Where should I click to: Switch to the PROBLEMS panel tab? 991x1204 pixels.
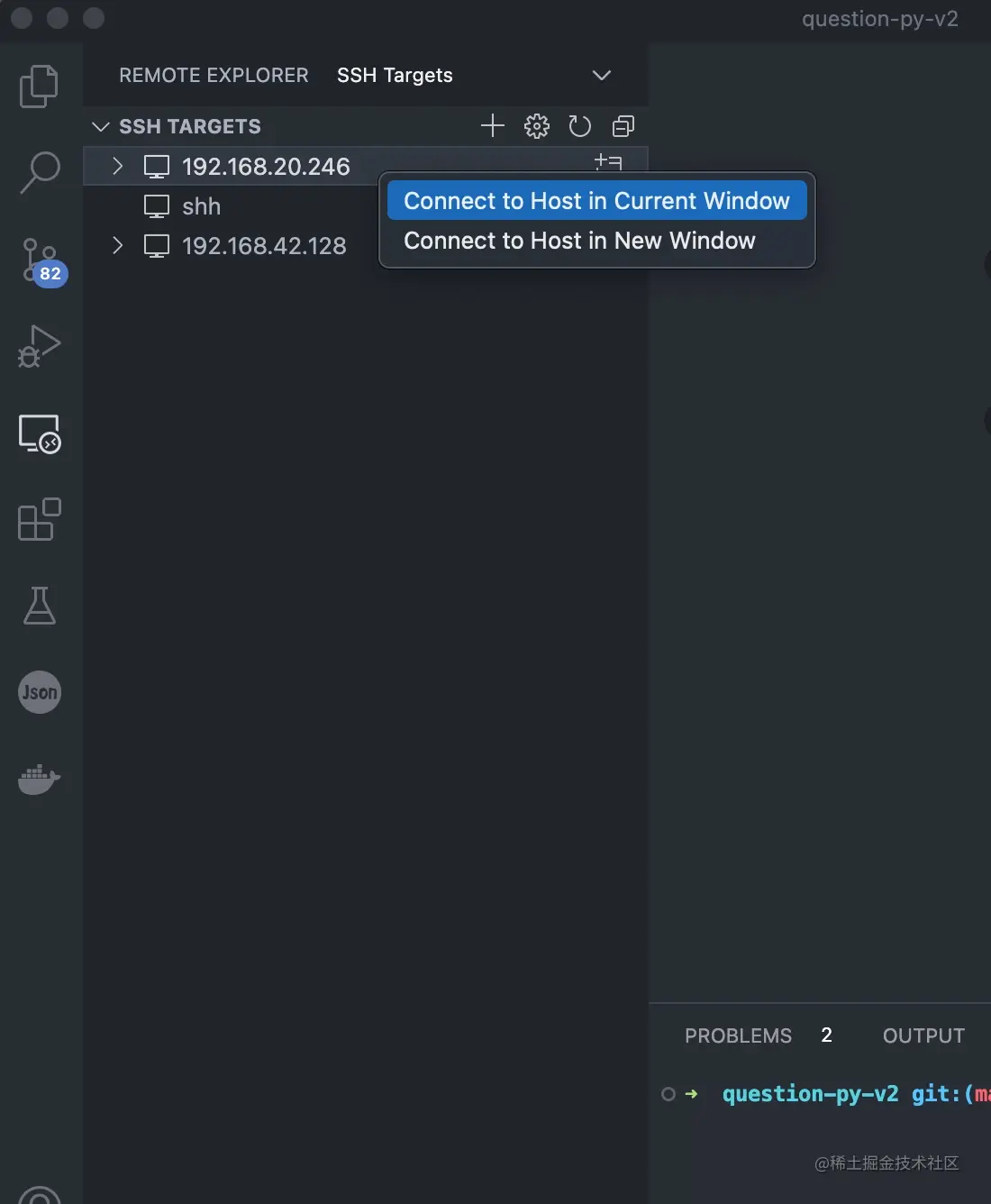[x=738, y=1036]
